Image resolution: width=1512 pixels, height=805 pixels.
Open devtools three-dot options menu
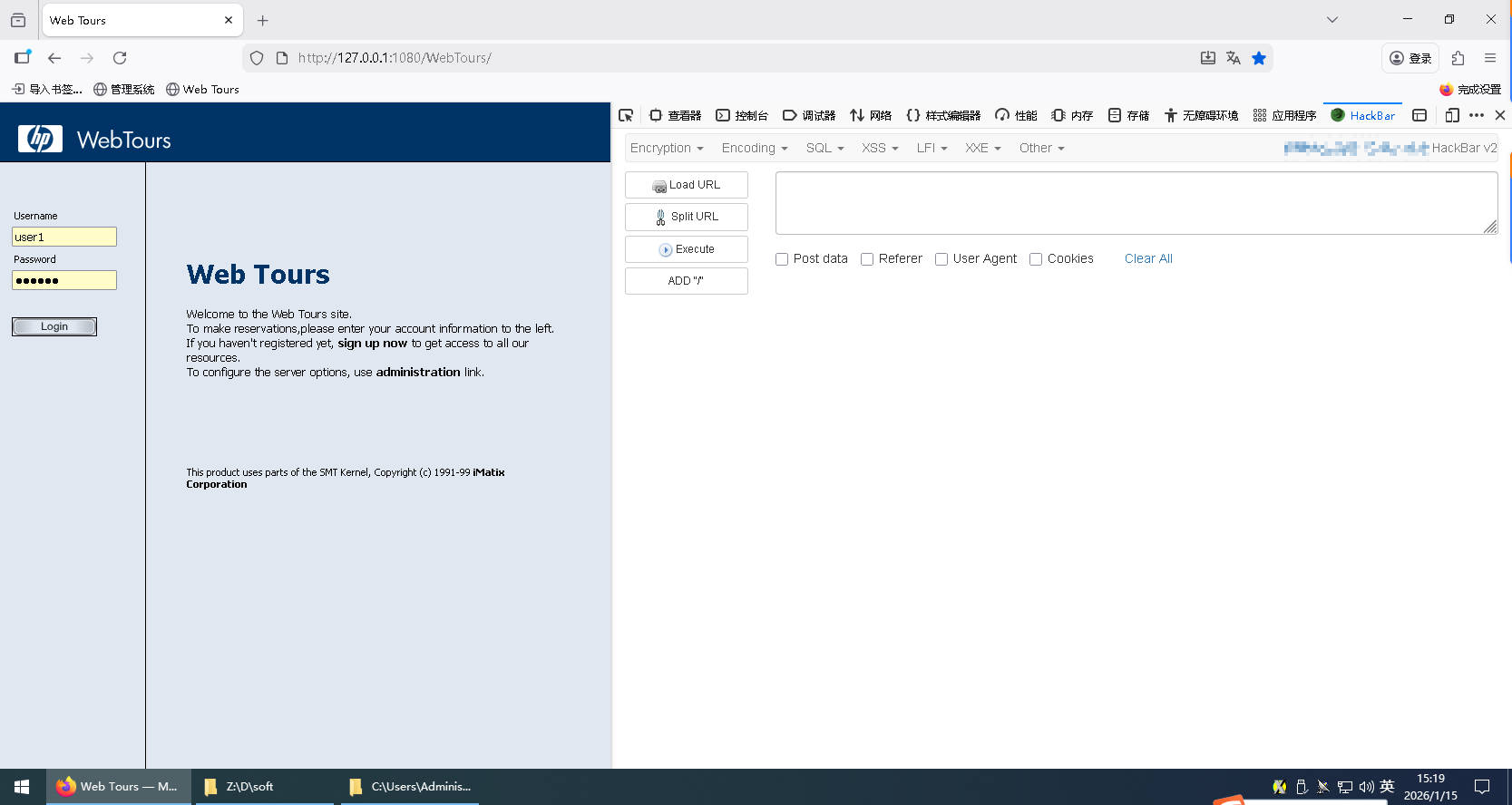point(1477,115)
